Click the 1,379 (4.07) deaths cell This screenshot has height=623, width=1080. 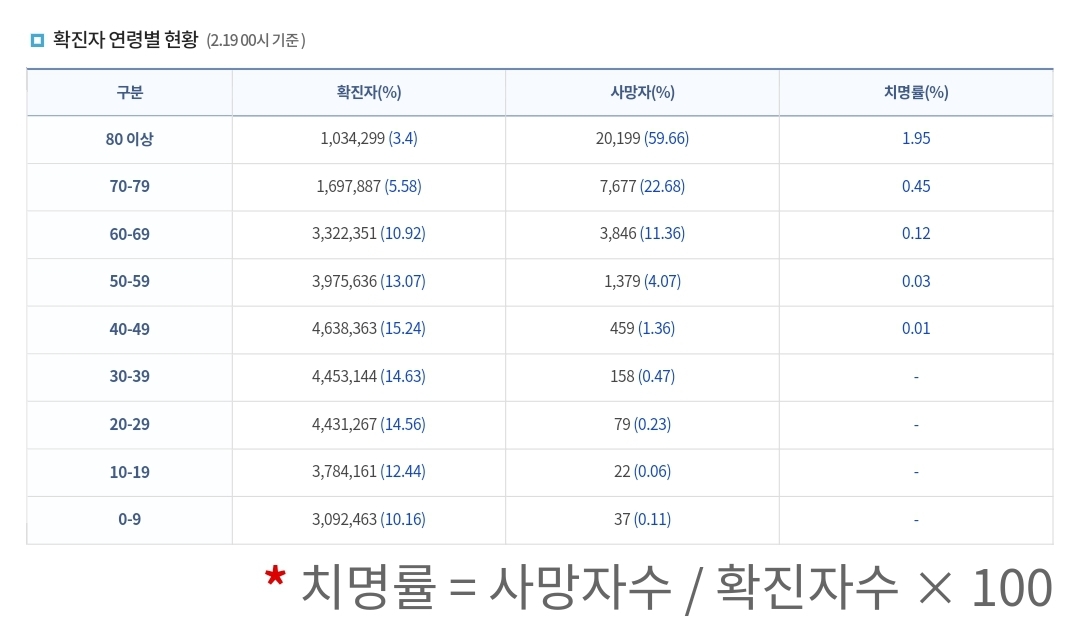[642, 282]
